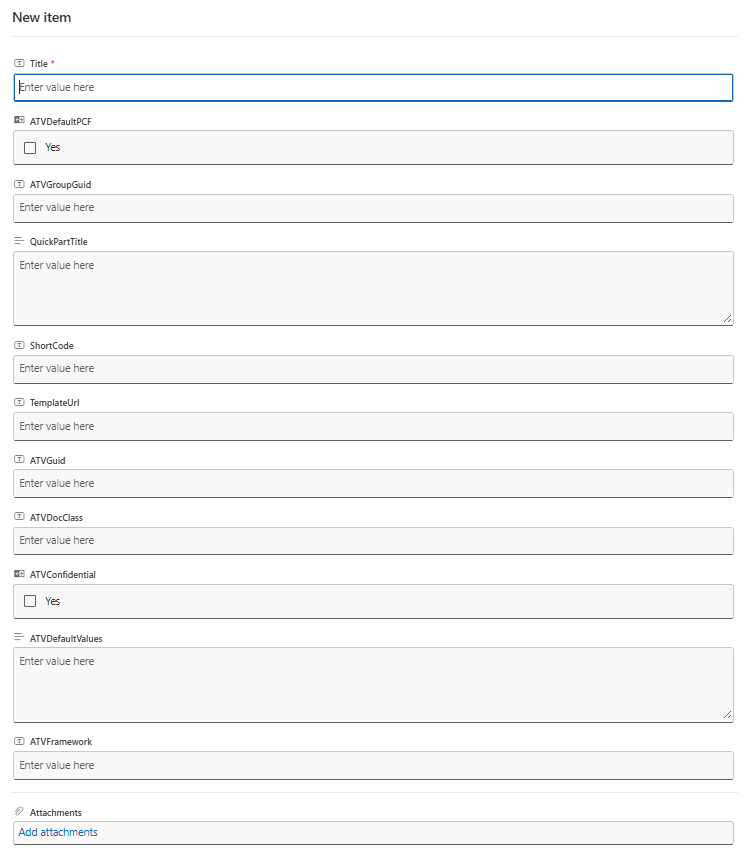Click inside the ATVDefaultValues text area
745x862 pixels.
pyautogui.click(x=373, y=685)
